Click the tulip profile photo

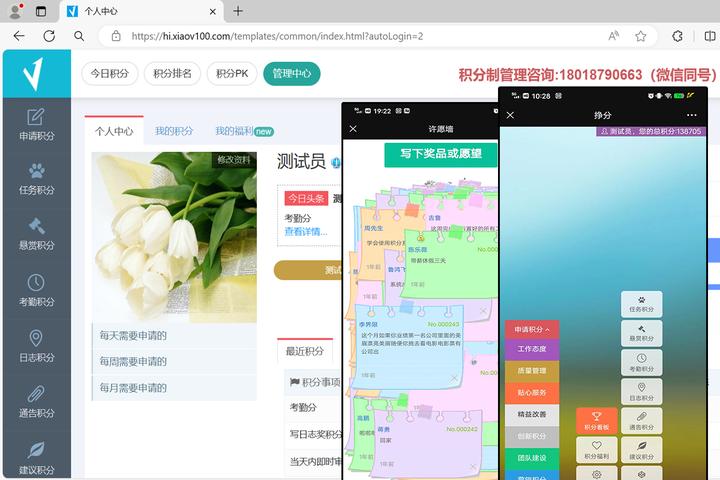(174, 237)
